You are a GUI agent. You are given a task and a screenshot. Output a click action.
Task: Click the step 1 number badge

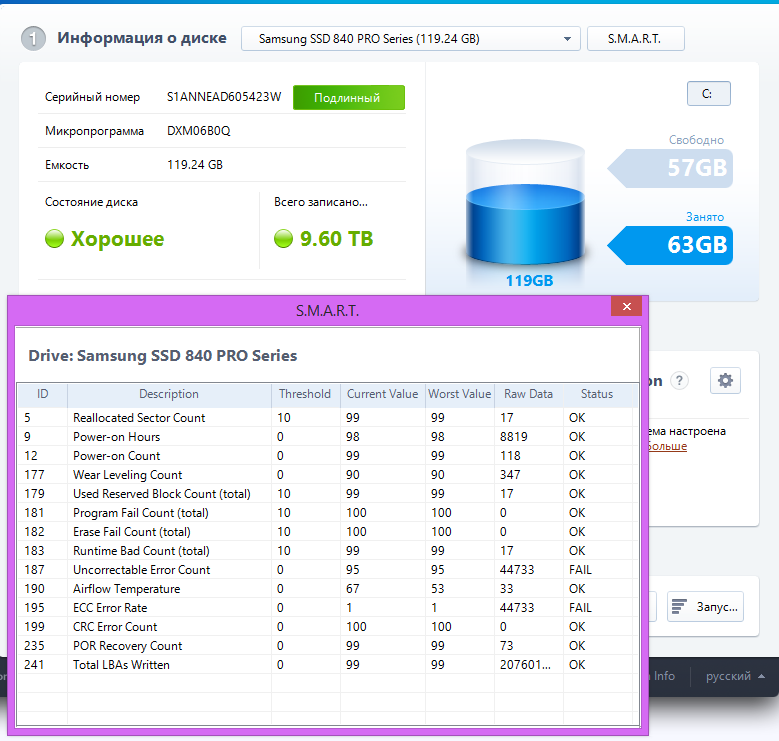34,39
